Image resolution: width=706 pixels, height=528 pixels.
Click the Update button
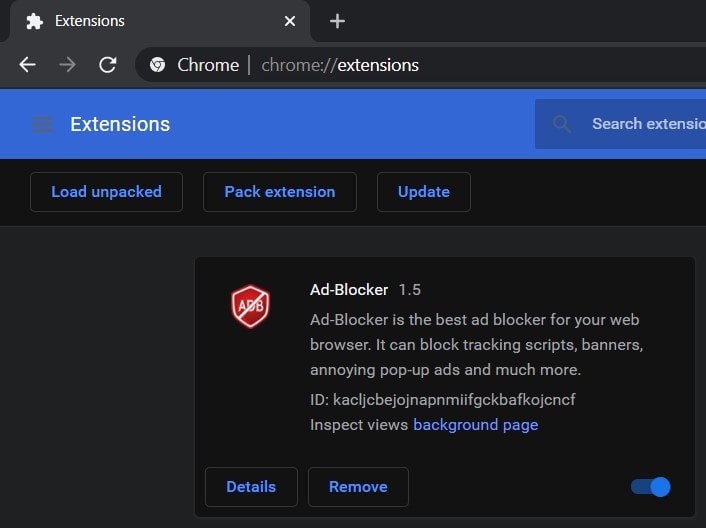tap(424, 192)
